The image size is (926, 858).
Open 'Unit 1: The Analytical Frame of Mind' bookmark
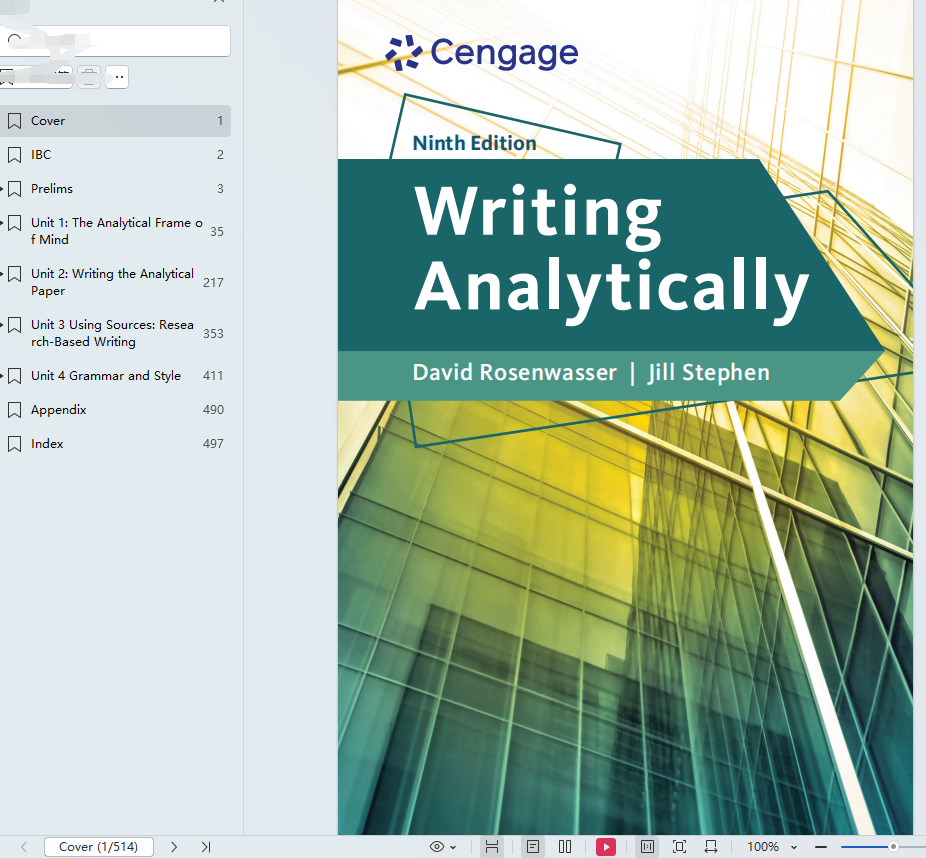[115, 231]
